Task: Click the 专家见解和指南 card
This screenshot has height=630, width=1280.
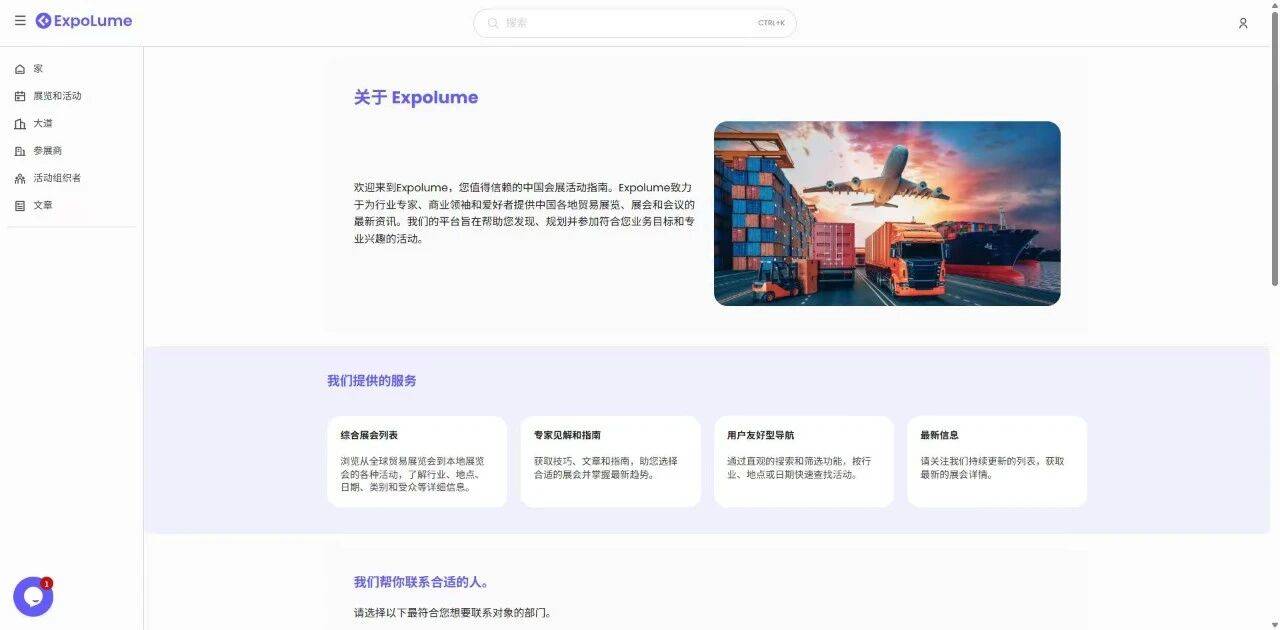Action: (610, 461)
